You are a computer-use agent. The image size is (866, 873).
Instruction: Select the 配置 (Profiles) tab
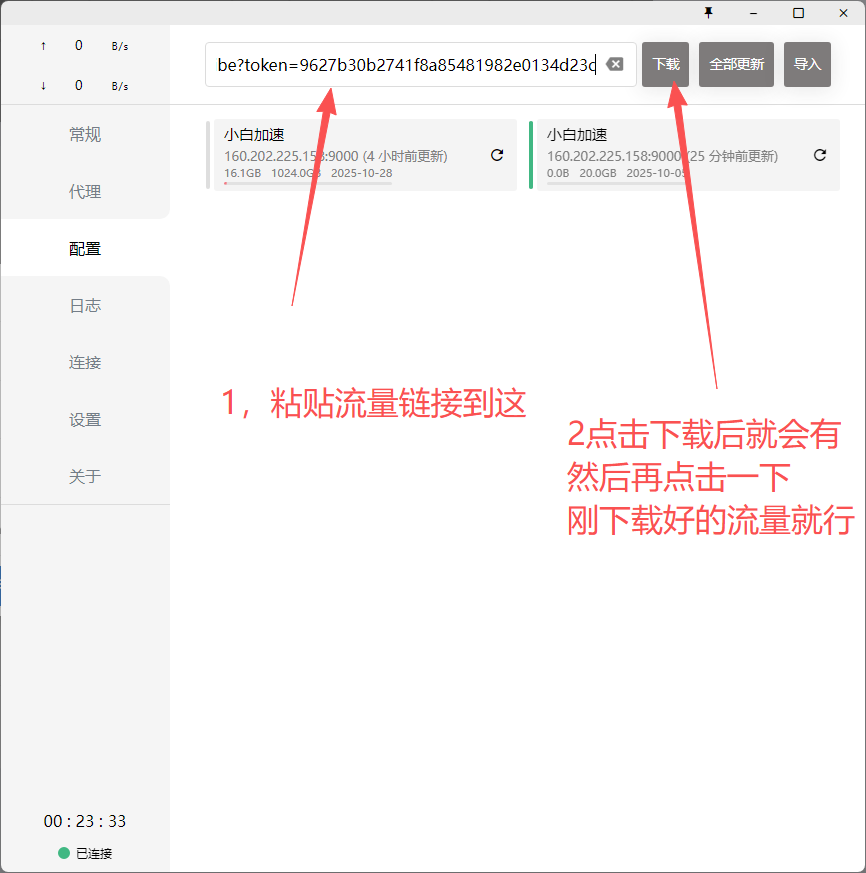[x=85, y=249]
